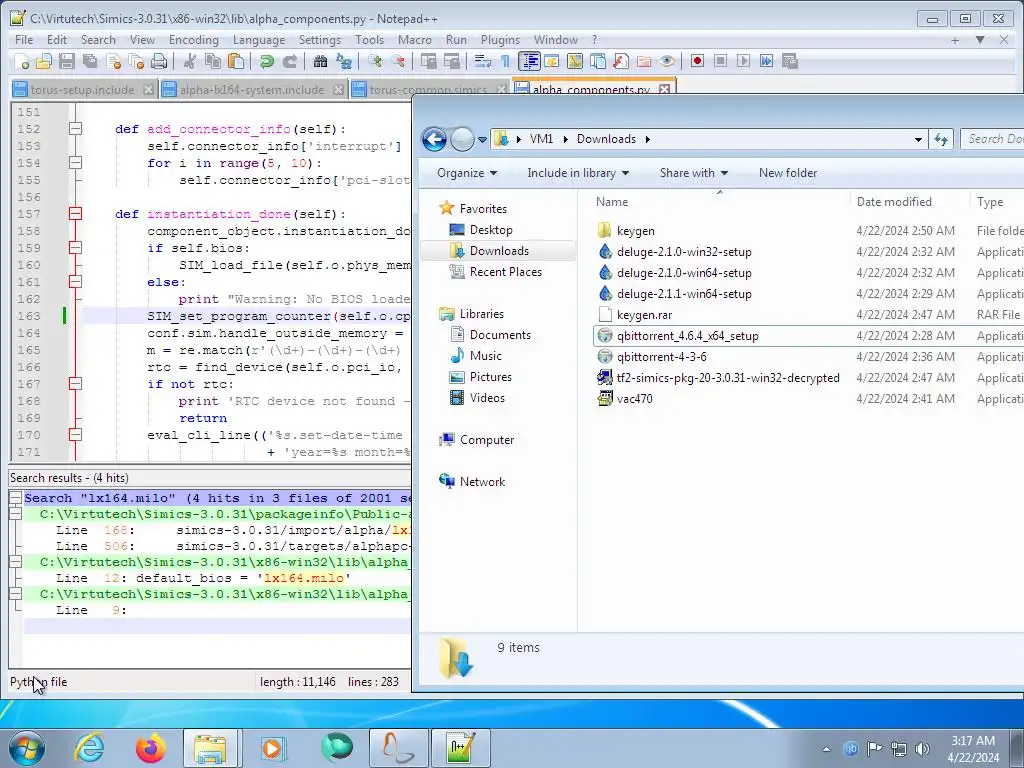Click the Redo toolbar icon
This screenshot has height=768, width=1024.
coord(289,61)
